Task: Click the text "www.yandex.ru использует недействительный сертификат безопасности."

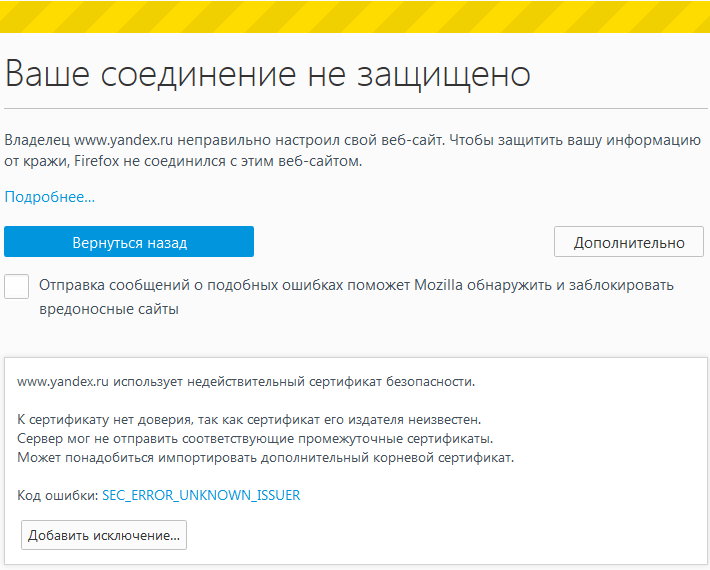Action: 246,382
